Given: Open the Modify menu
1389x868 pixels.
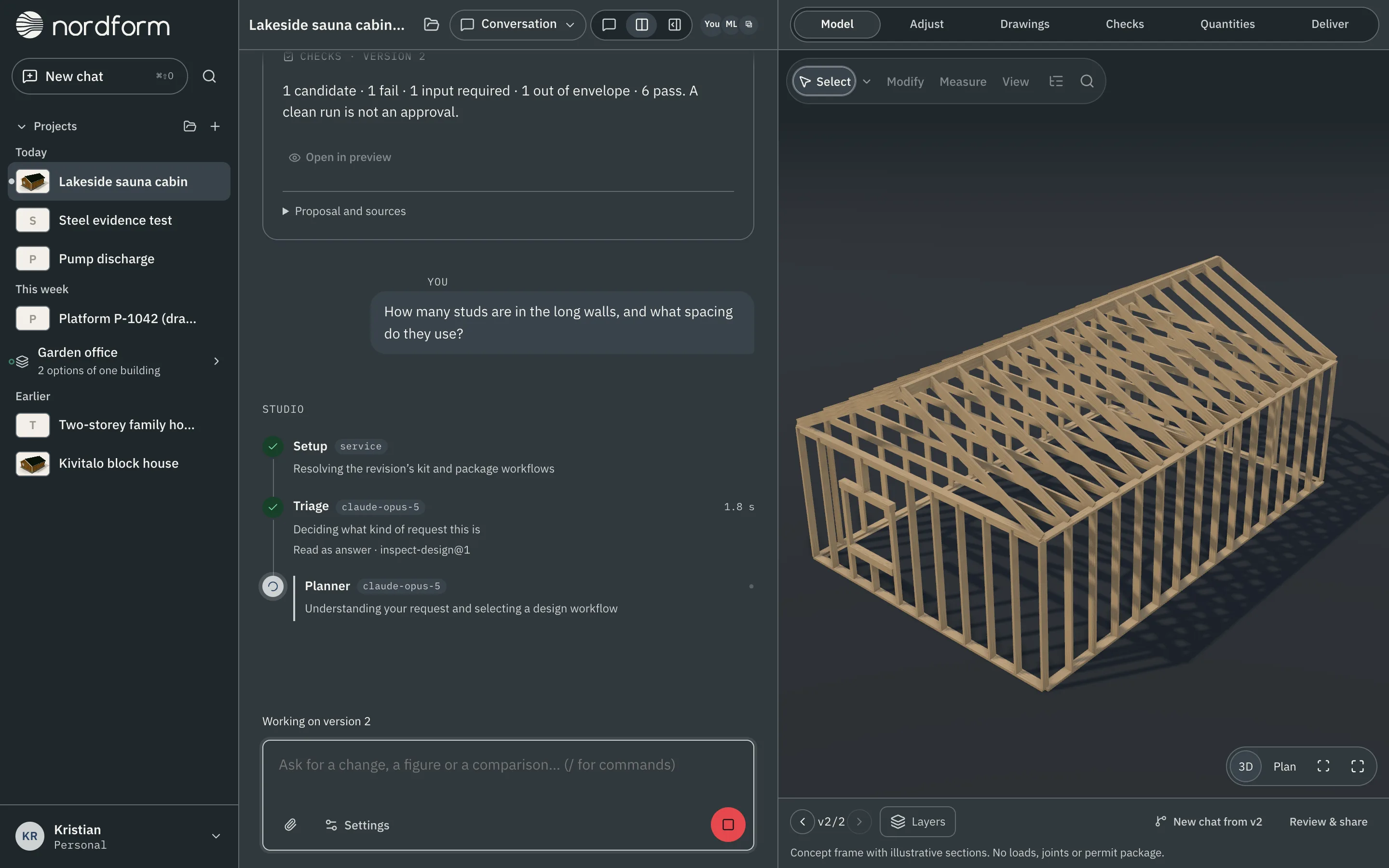Looking at the screenshot, I should tap(905, 81).
